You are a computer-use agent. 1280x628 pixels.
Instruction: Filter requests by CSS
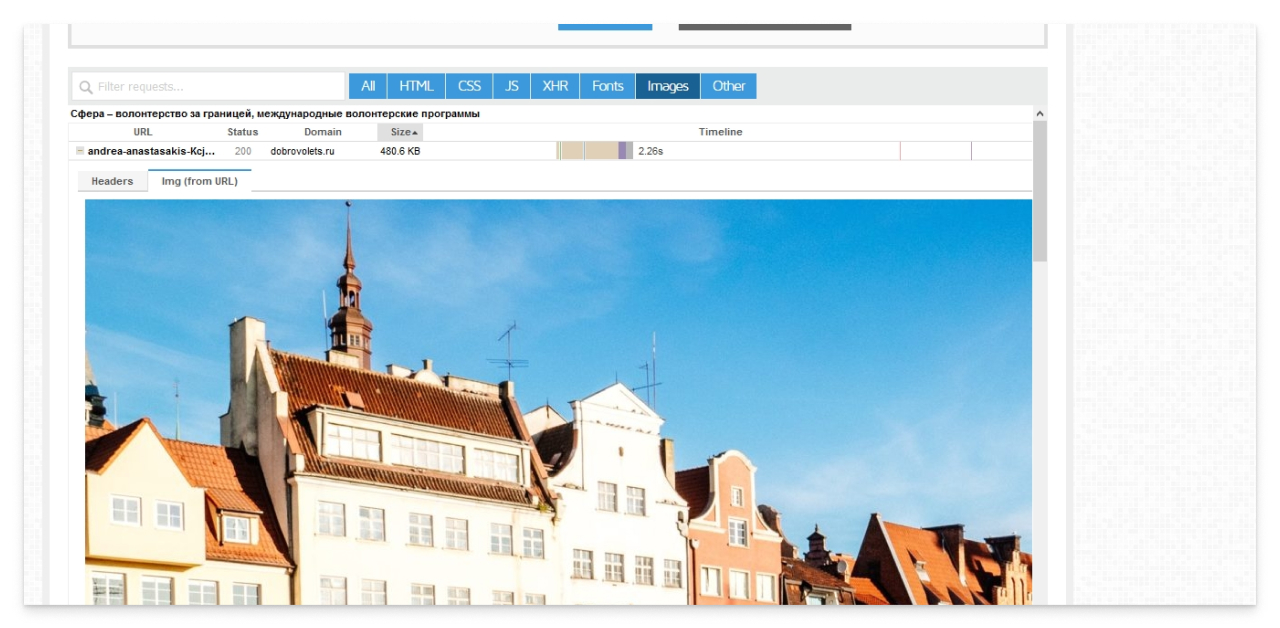(x=469, y=86)
